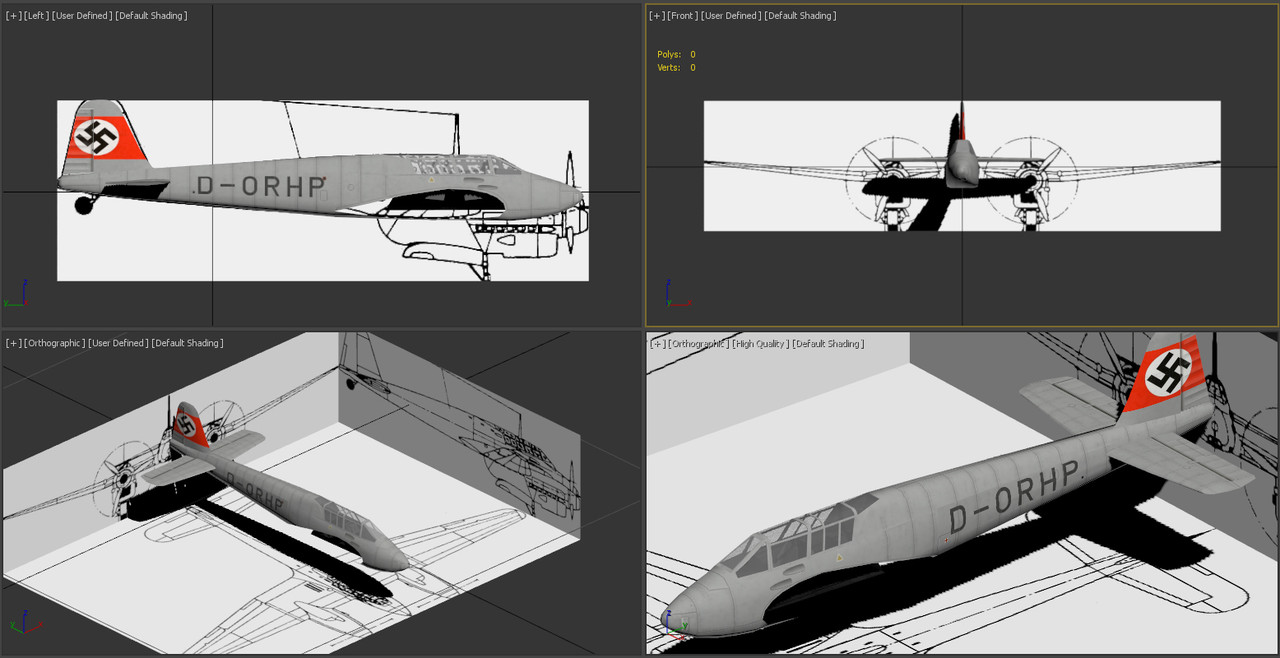Open Orthographic label in the High Quality viewport
Screen dimensions: 1280x658
[x=699, y=343]
